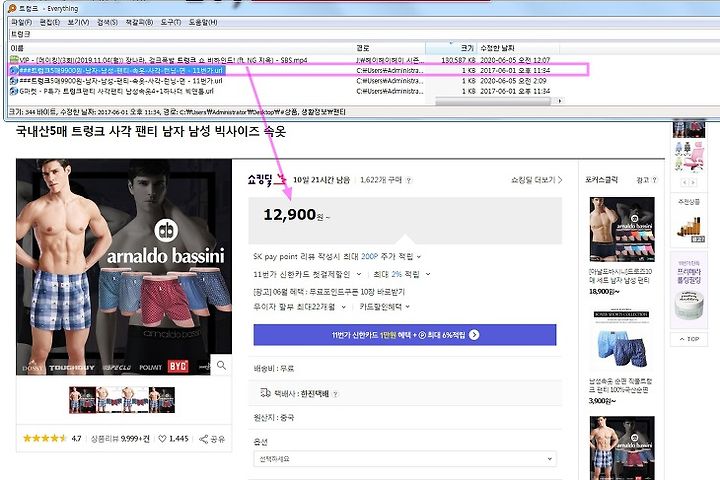Click the help icon beside 한진택배
This screenshot has width=720, height=480.
point(335,394)
